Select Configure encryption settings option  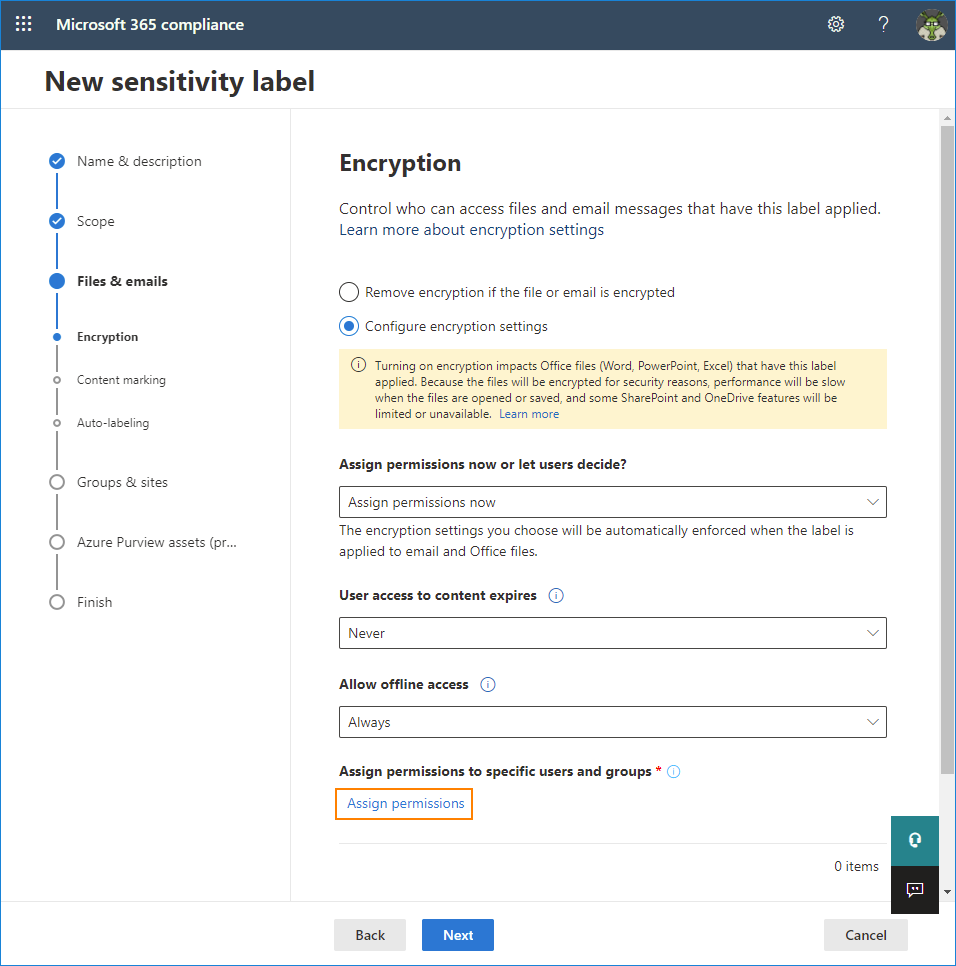(348, 325)
